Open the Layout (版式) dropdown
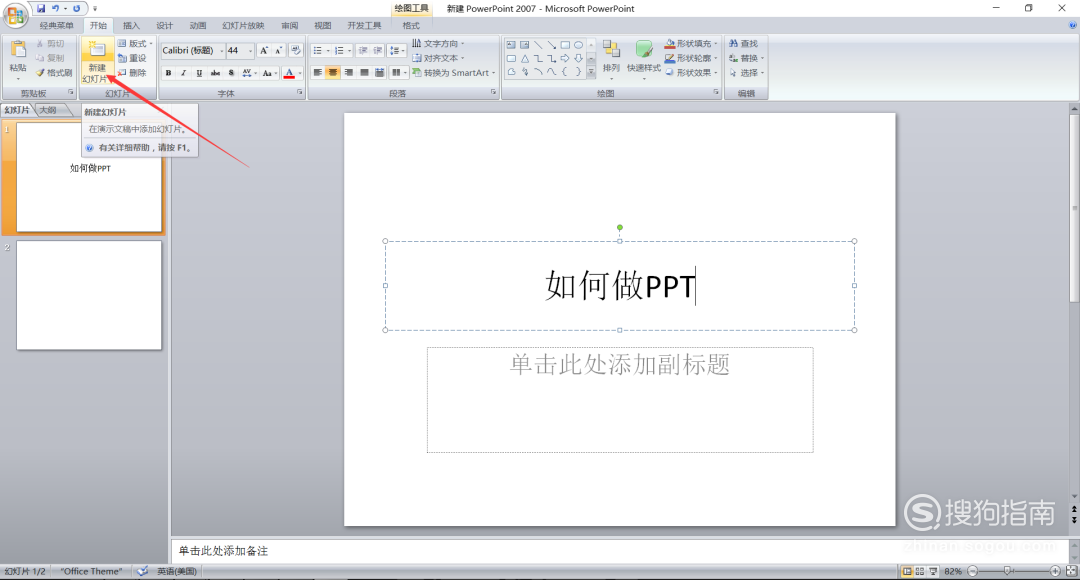 (x=136, y=43)
